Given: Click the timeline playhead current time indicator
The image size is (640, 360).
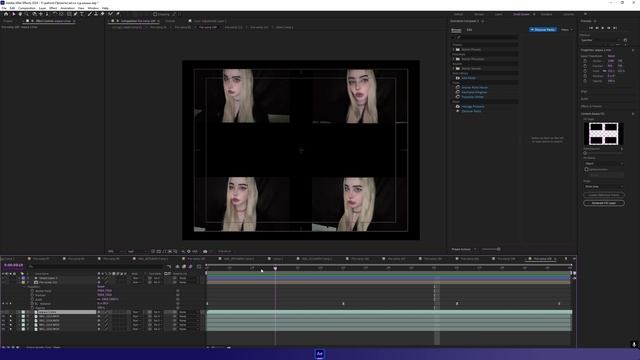Looking at the screenshot, I should click(276, 268).
